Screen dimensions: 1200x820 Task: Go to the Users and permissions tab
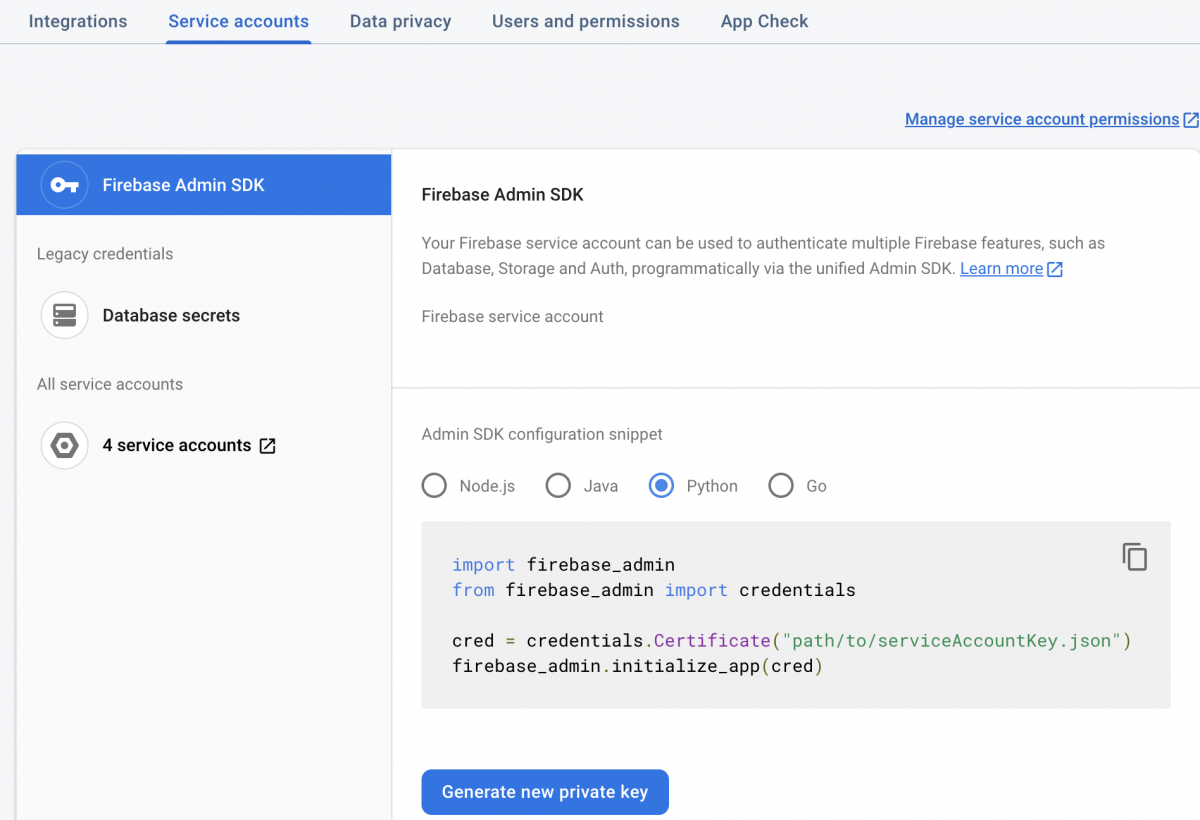(585, 21)
